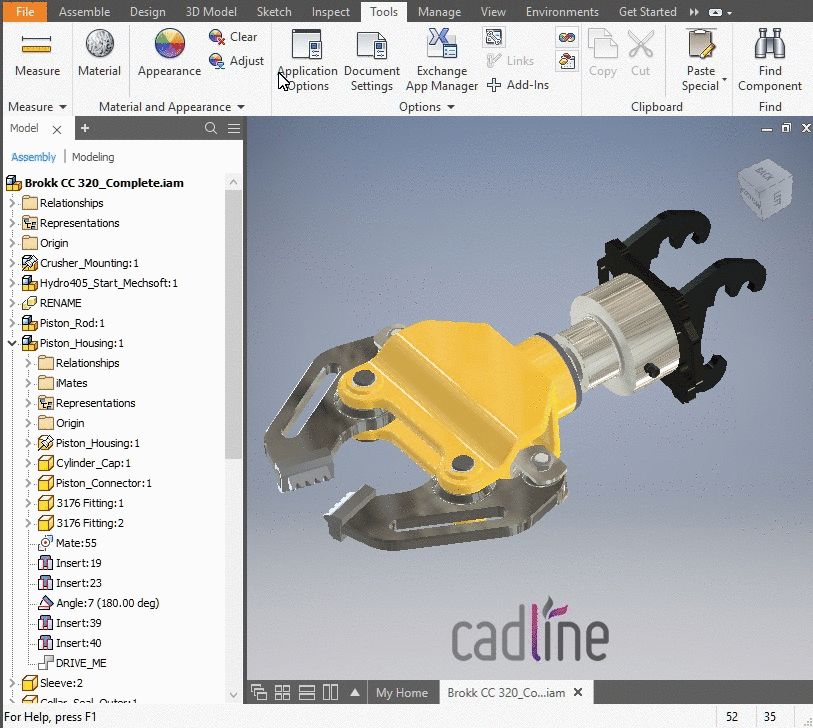Click the Appearance color wheel icon
Viewport: 813px width, 728px height.
pos(170,43)
